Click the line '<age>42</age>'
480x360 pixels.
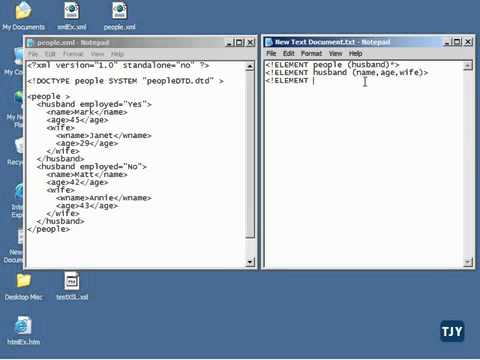(77, 182)
